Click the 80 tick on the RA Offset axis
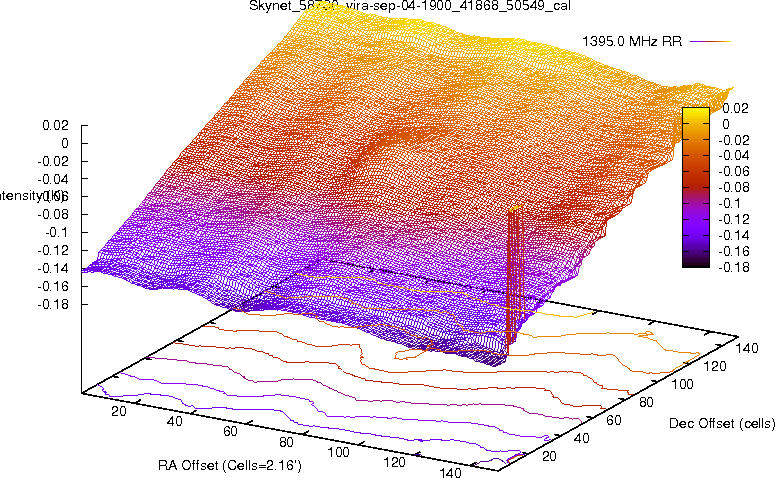 tap(286, 442)
